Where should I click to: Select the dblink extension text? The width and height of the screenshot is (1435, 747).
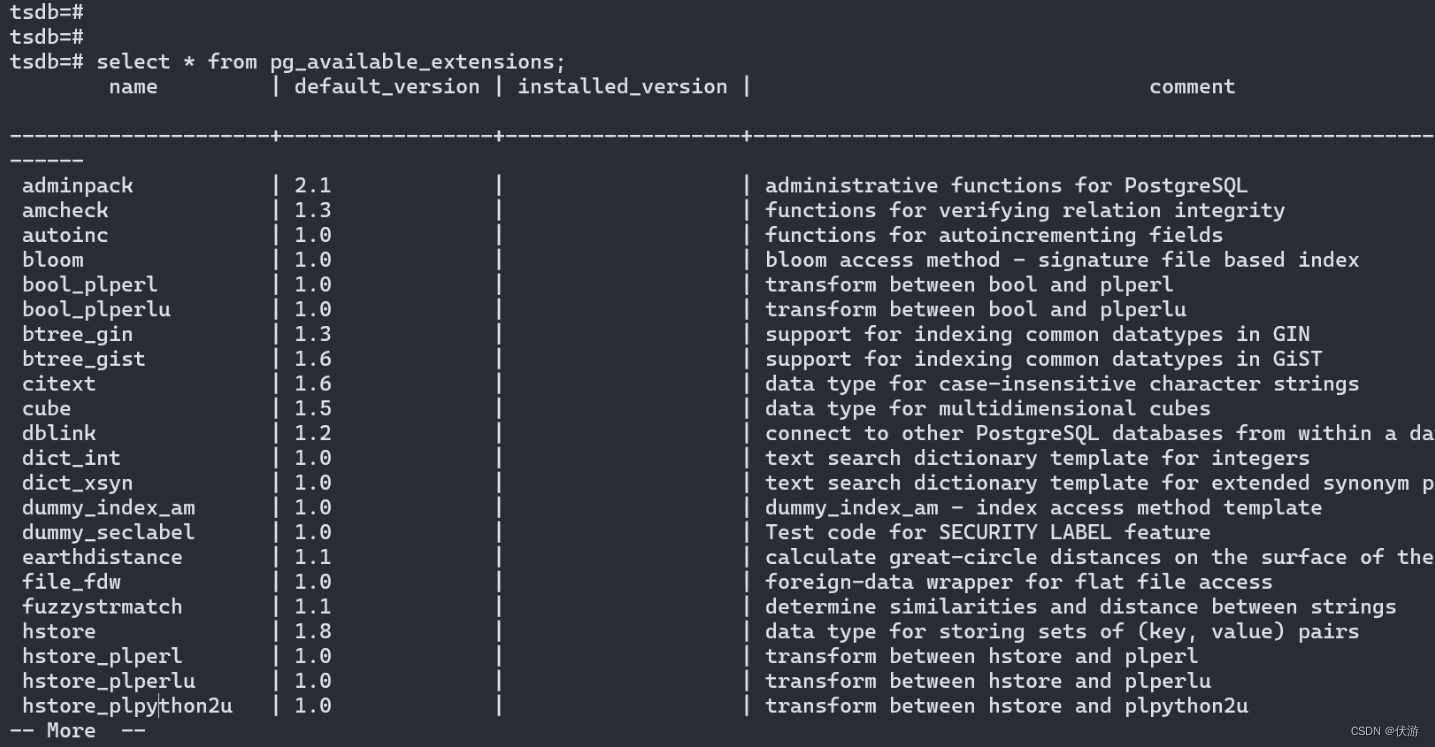pos(59,433)
